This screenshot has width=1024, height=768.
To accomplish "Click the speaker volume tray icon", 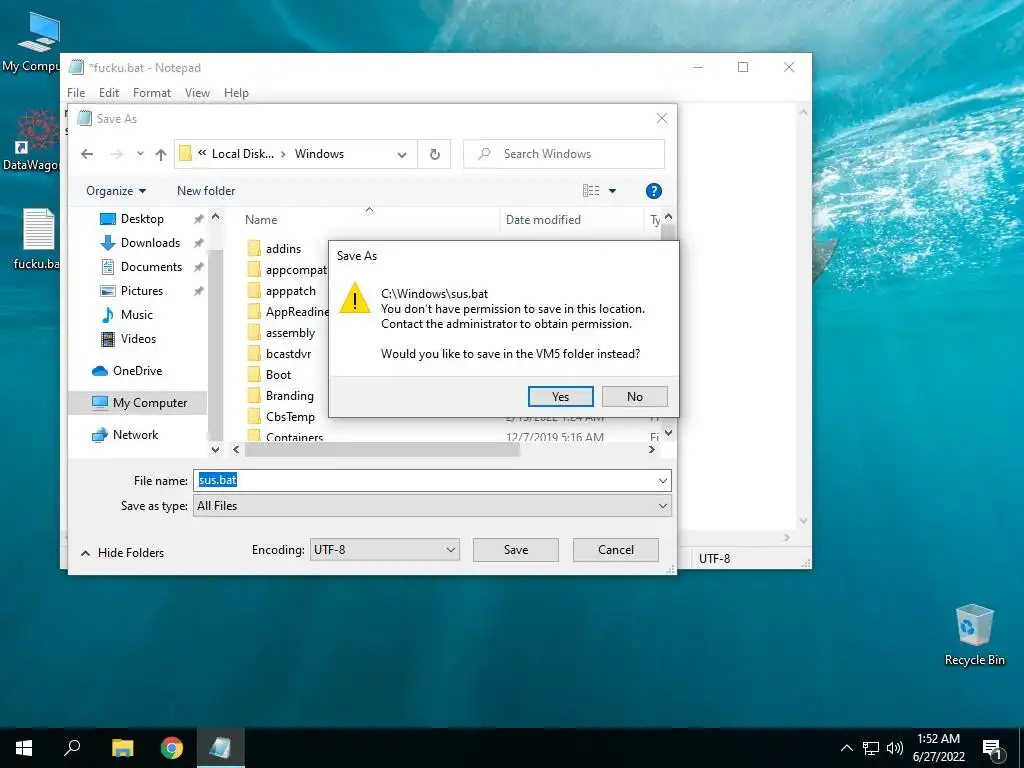I will (x=895, y=748).
